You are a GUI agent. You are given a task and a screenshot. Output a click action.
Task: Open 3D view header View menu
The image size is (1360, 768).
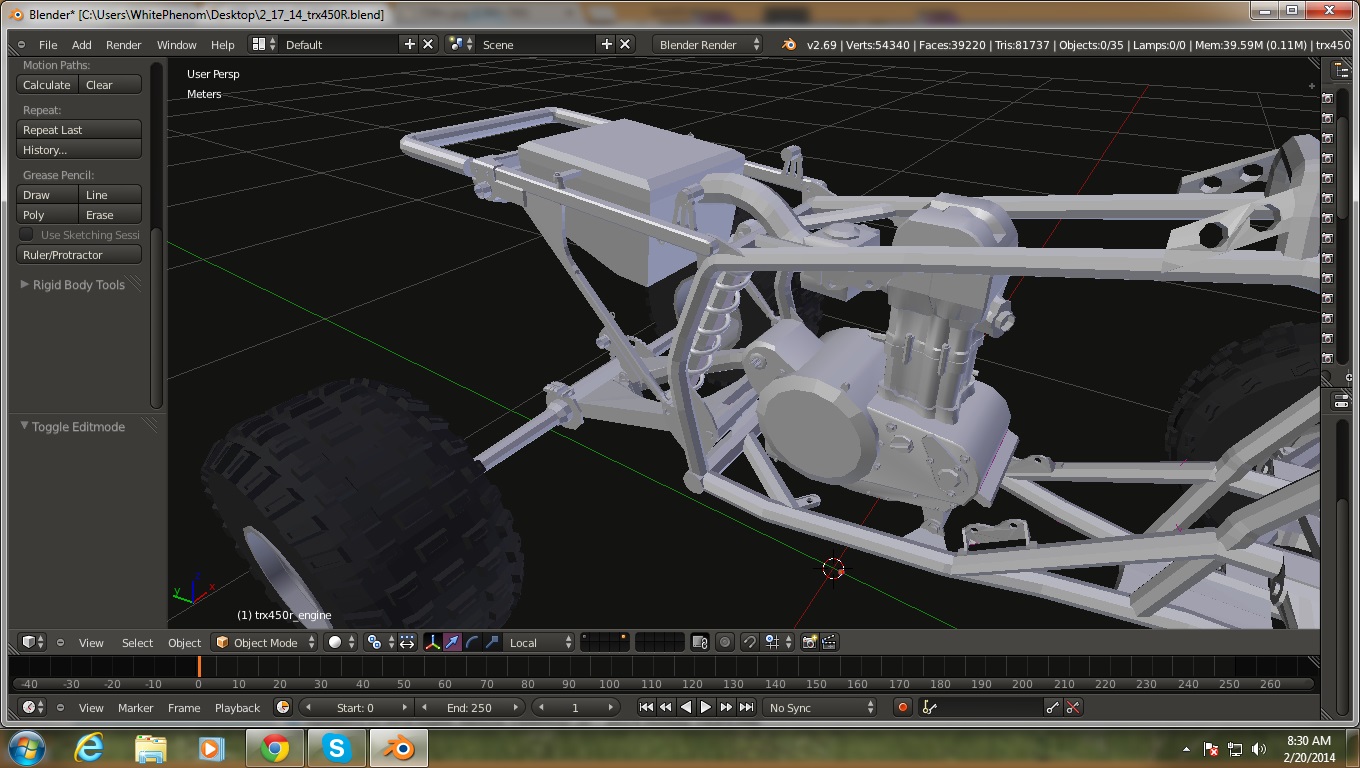pos(91,643)
